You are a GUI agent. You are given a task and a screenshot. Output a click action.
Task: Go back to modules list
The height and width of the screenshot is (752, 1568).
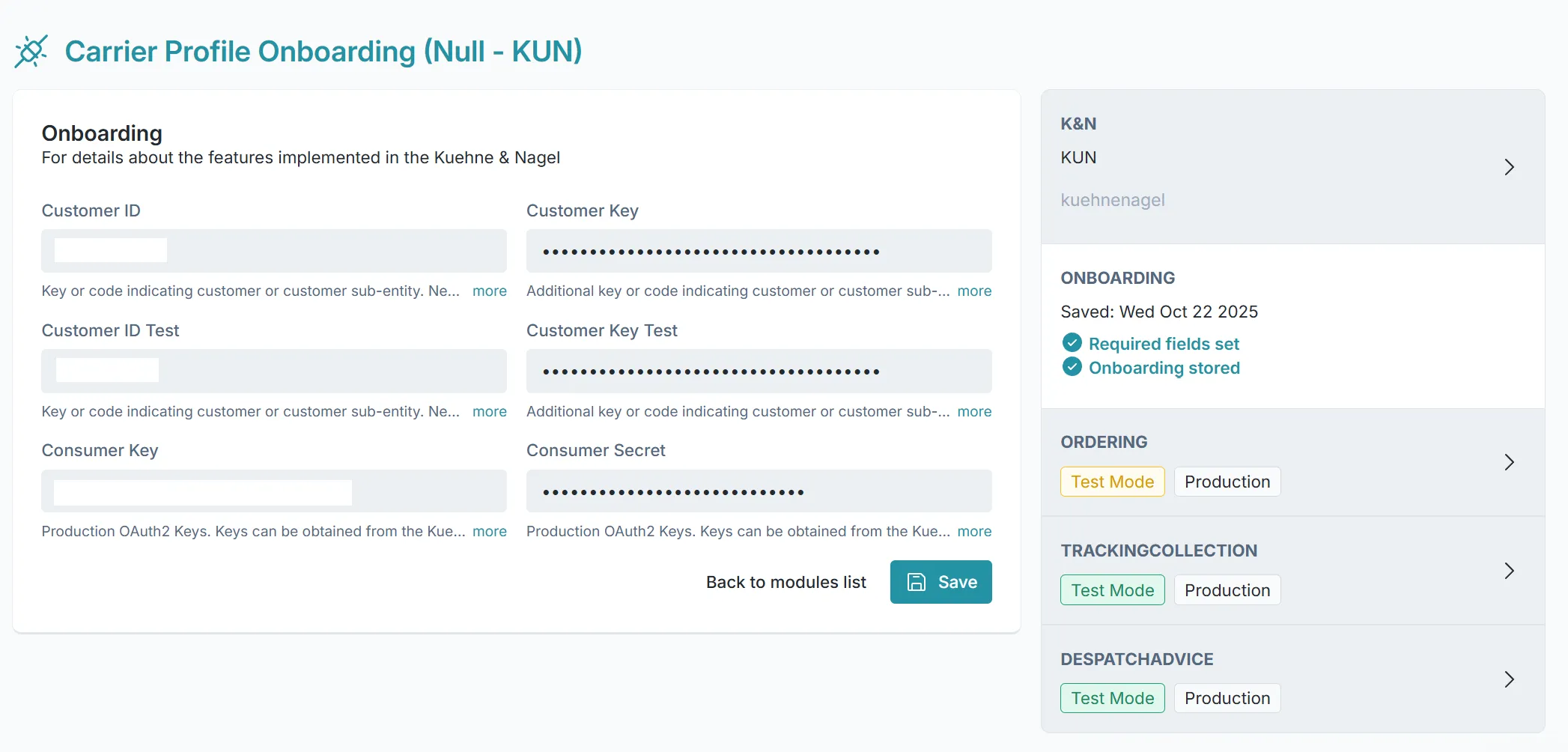(785, 582)
